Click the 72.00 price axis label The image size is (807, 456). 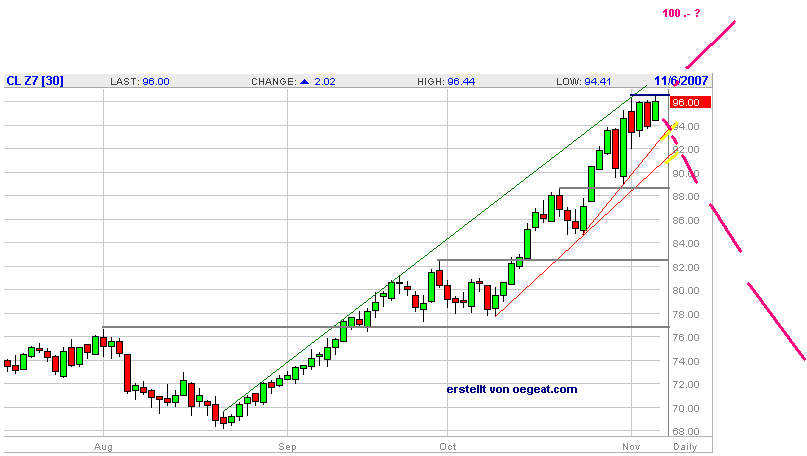(686, 384)
